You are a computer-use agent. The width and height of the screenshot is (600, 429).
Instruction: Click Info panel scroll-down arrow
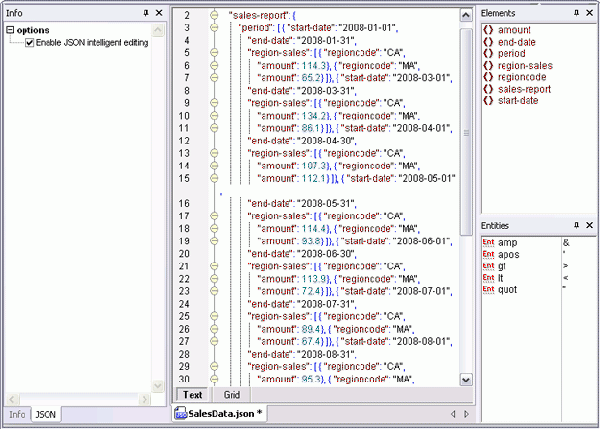point(158,386)
